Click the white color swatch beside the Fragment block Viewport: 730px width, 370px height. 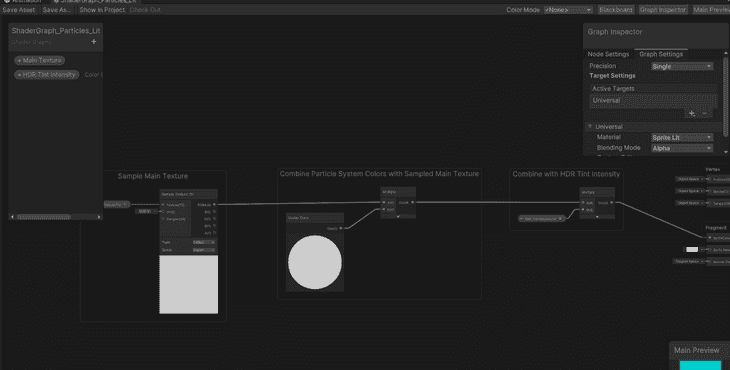click(692, 249)
